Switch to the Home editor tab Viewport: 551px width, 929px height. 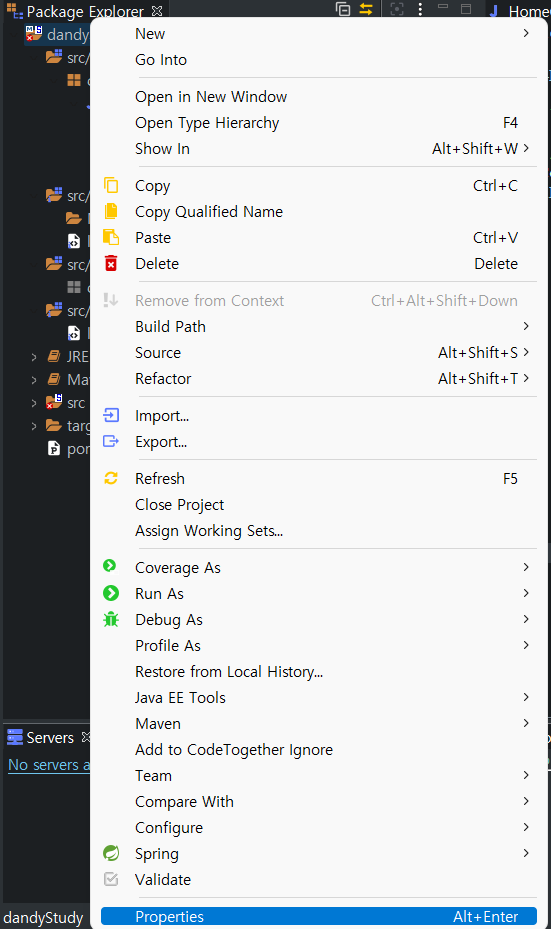tap(520, 11)
